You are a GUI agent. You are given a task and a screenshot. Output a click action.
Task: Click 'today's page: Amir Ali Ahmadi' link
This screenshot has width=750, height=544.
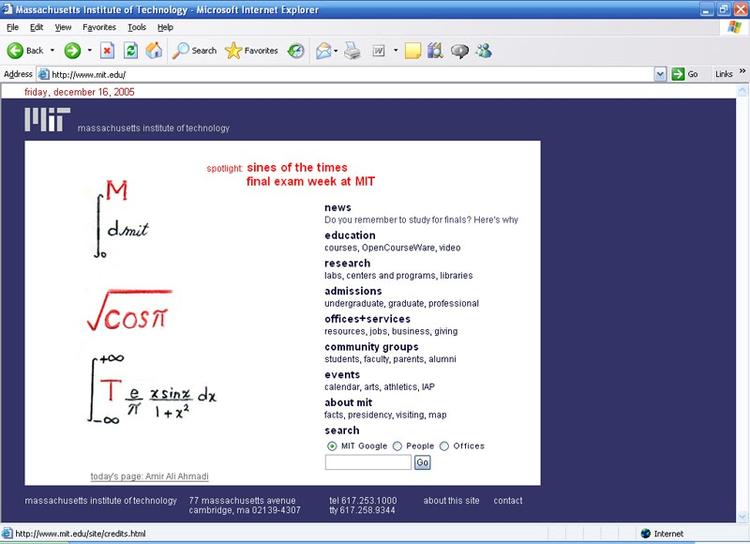[x=149, y=477]
